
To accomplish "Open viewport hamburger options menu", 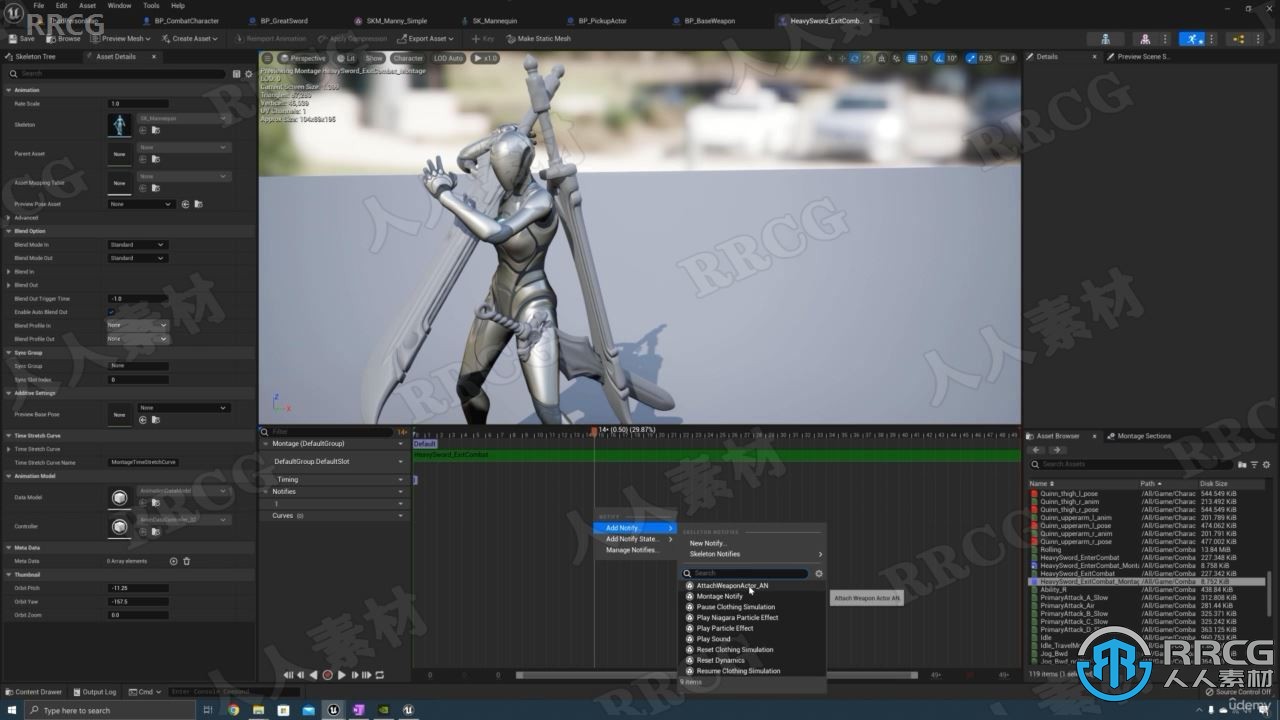I will [x=267, y=58].
